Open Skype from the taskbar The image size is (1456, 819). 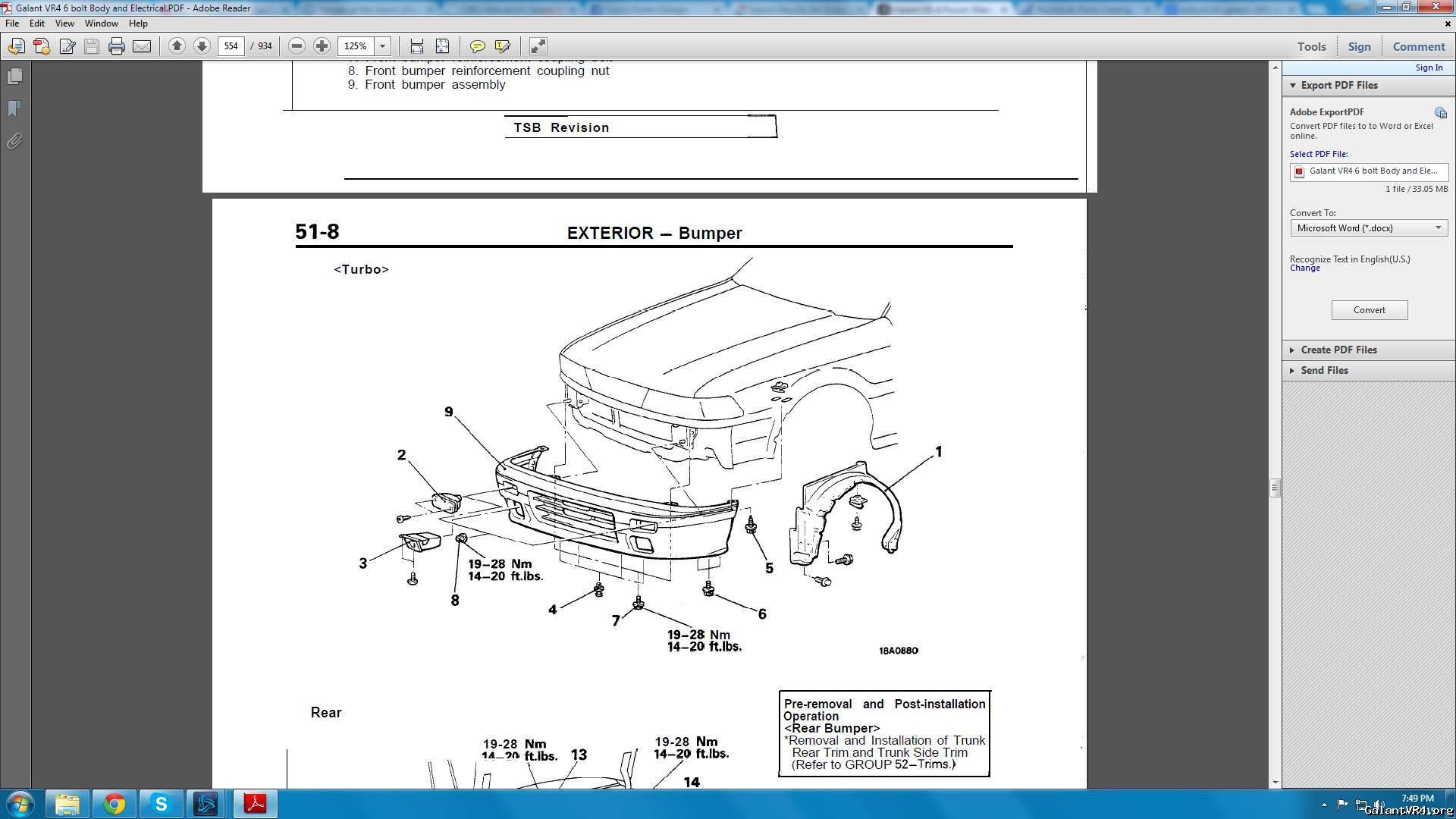161,804
